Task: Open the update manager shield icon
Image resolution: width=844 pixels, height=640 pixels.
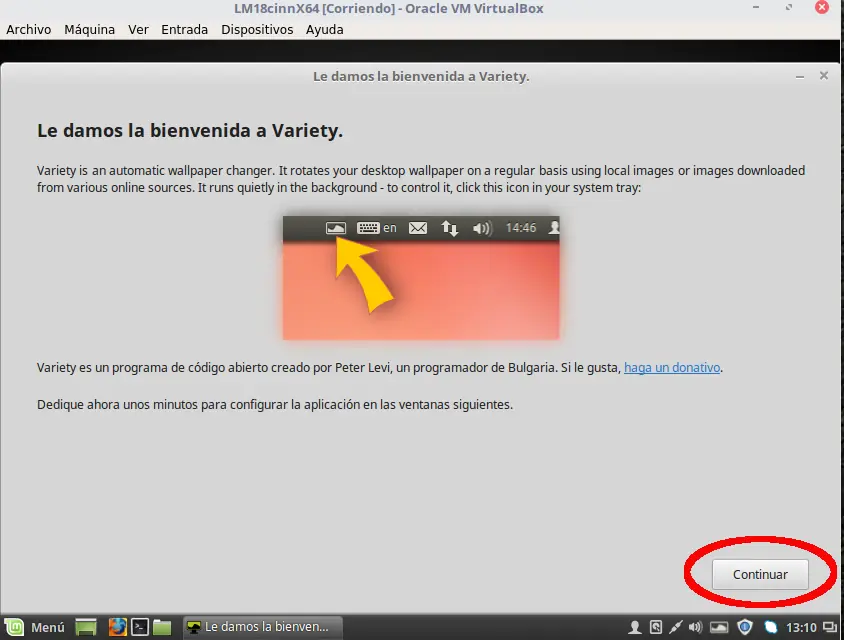Action: coord(745,627)
